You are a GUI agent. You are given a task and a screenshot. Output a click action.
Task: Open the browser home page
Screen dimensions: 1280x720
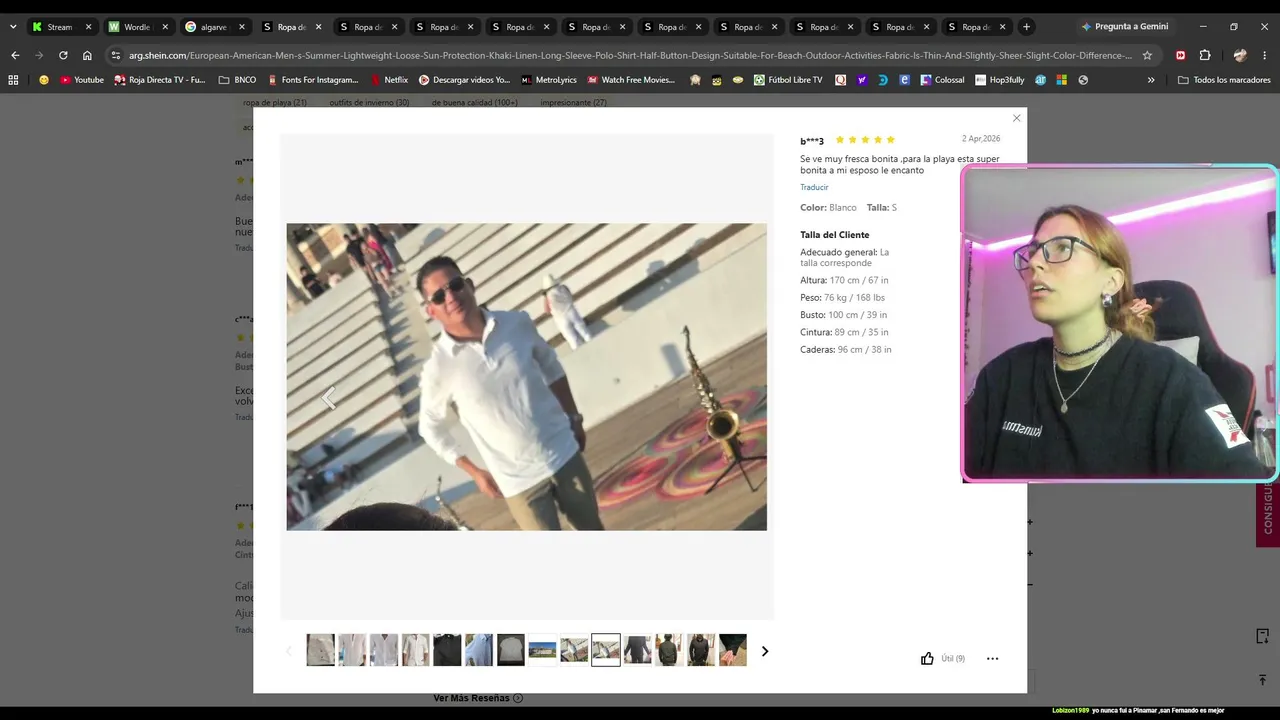[x=87, y=55]
